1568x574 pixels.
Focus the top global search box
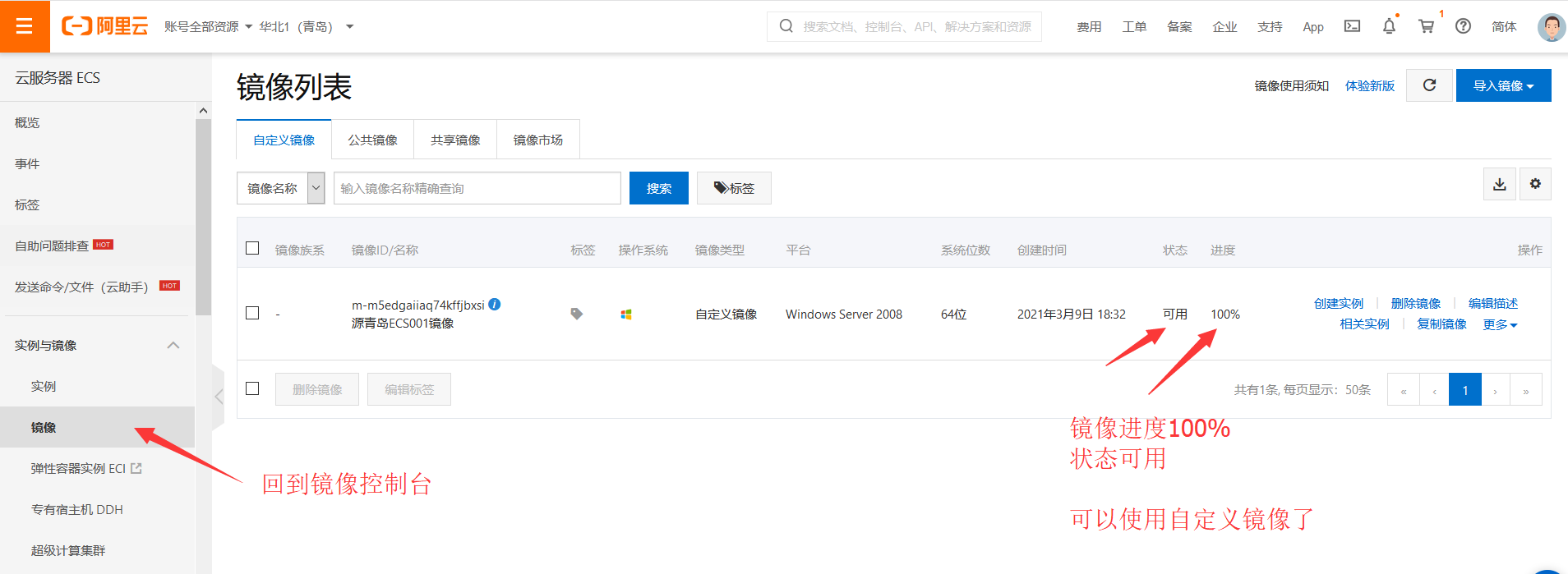(x=904, y=26)
